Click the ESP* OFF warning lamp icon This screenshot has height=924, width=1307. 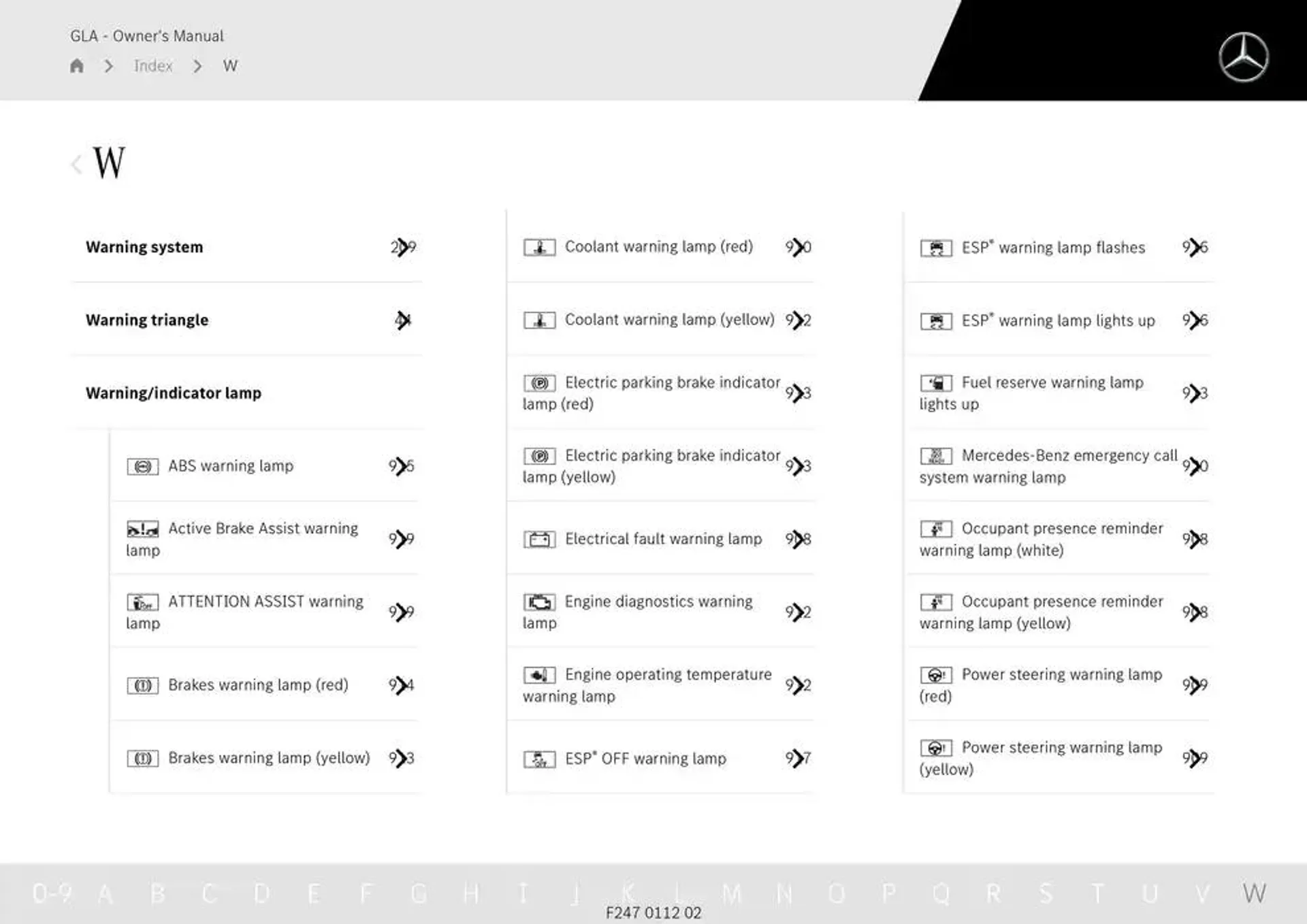click(537, 757)
